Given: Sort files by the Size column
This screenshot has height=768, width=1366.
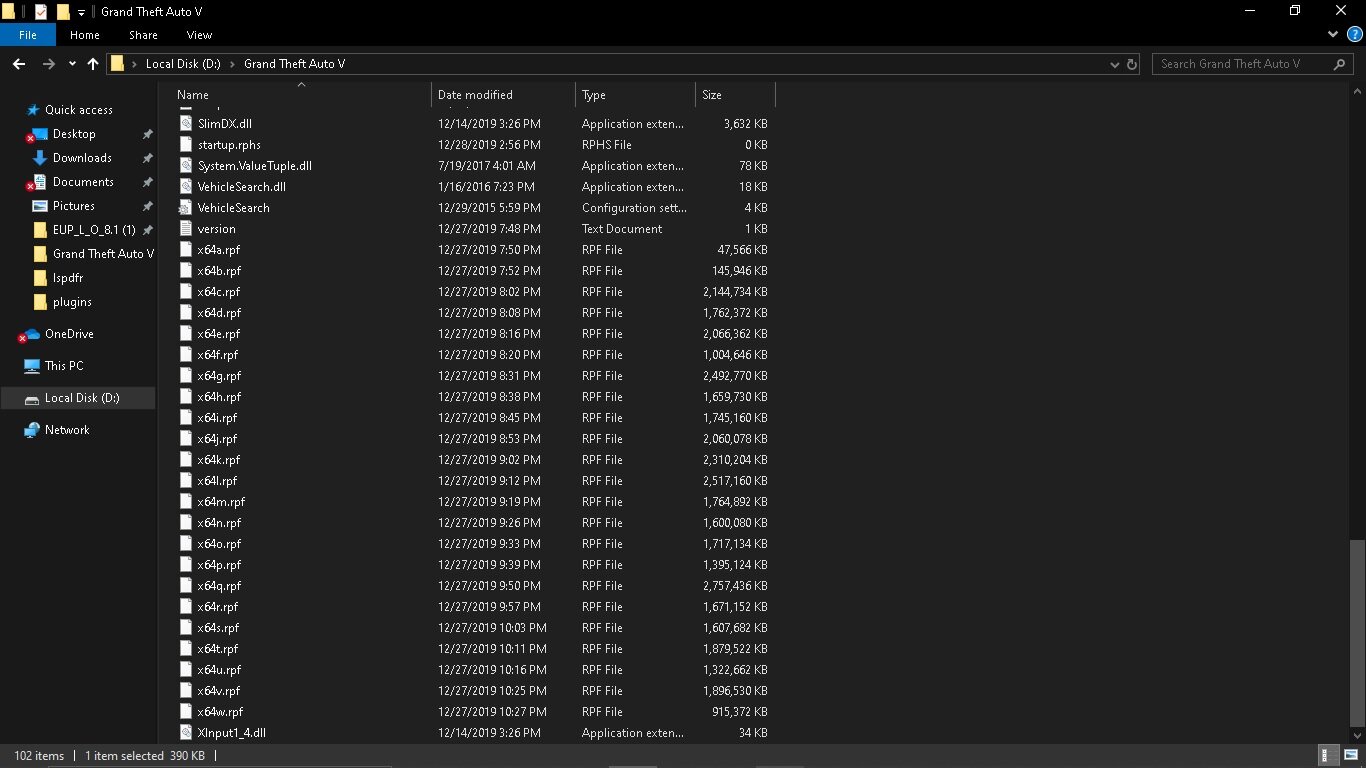Looking at the screenshot, I should 735,95.
